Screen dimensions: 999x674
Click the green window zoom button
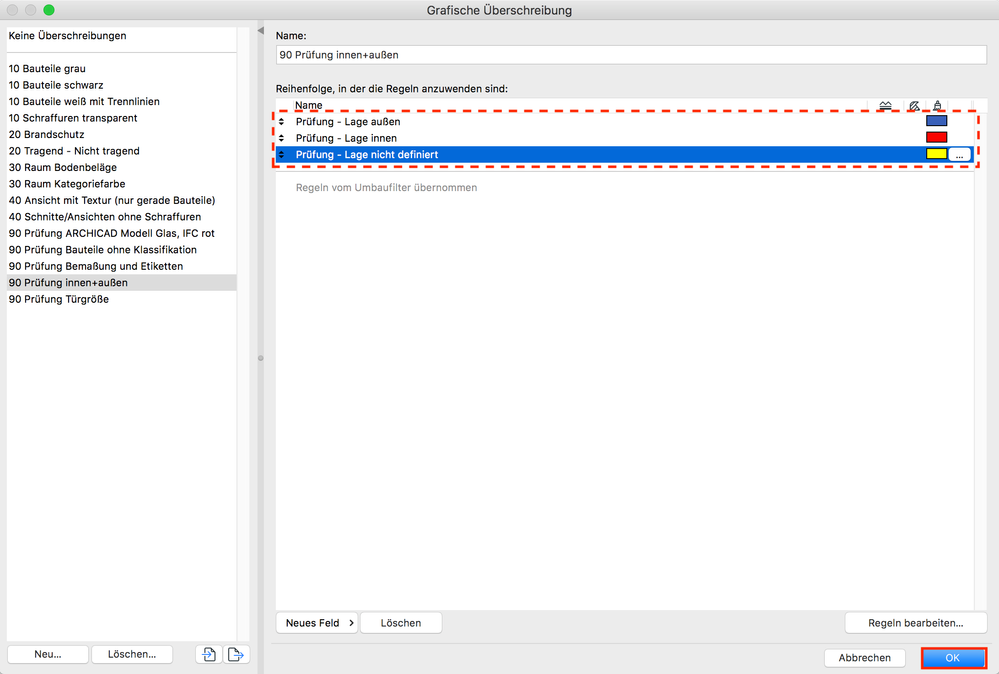tap(49, 10)
